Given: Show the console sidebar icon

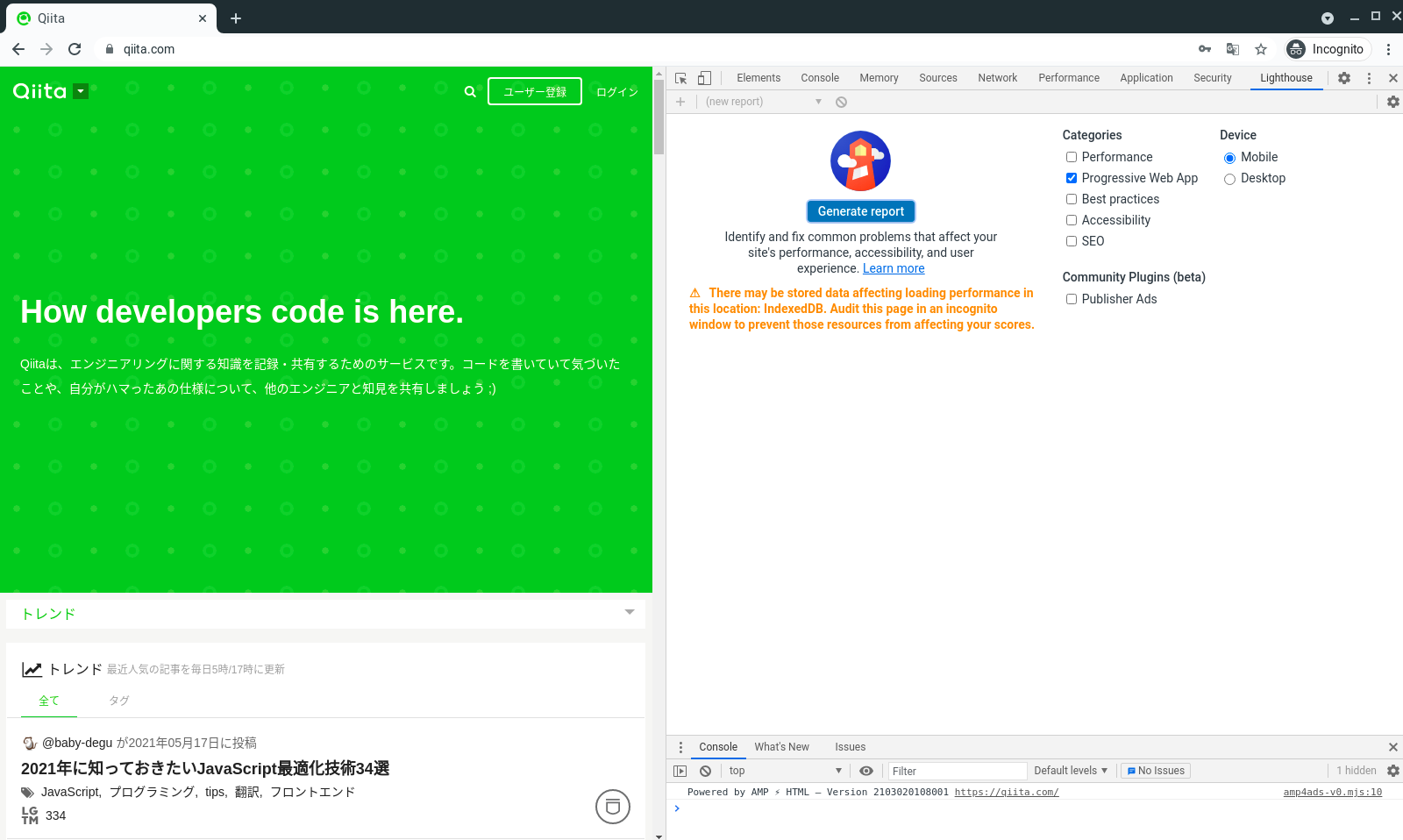Looking at the screenshot, I should point(680,771).
